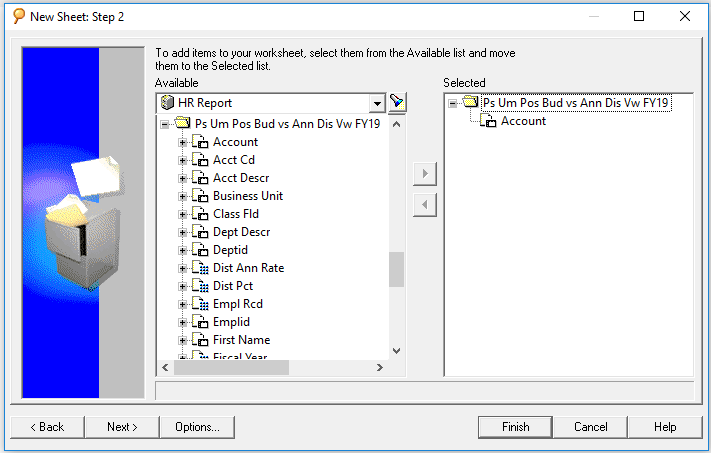Click the right arrow to add item to Selected
Screen dimensions: 711x453
coord(425,174)
